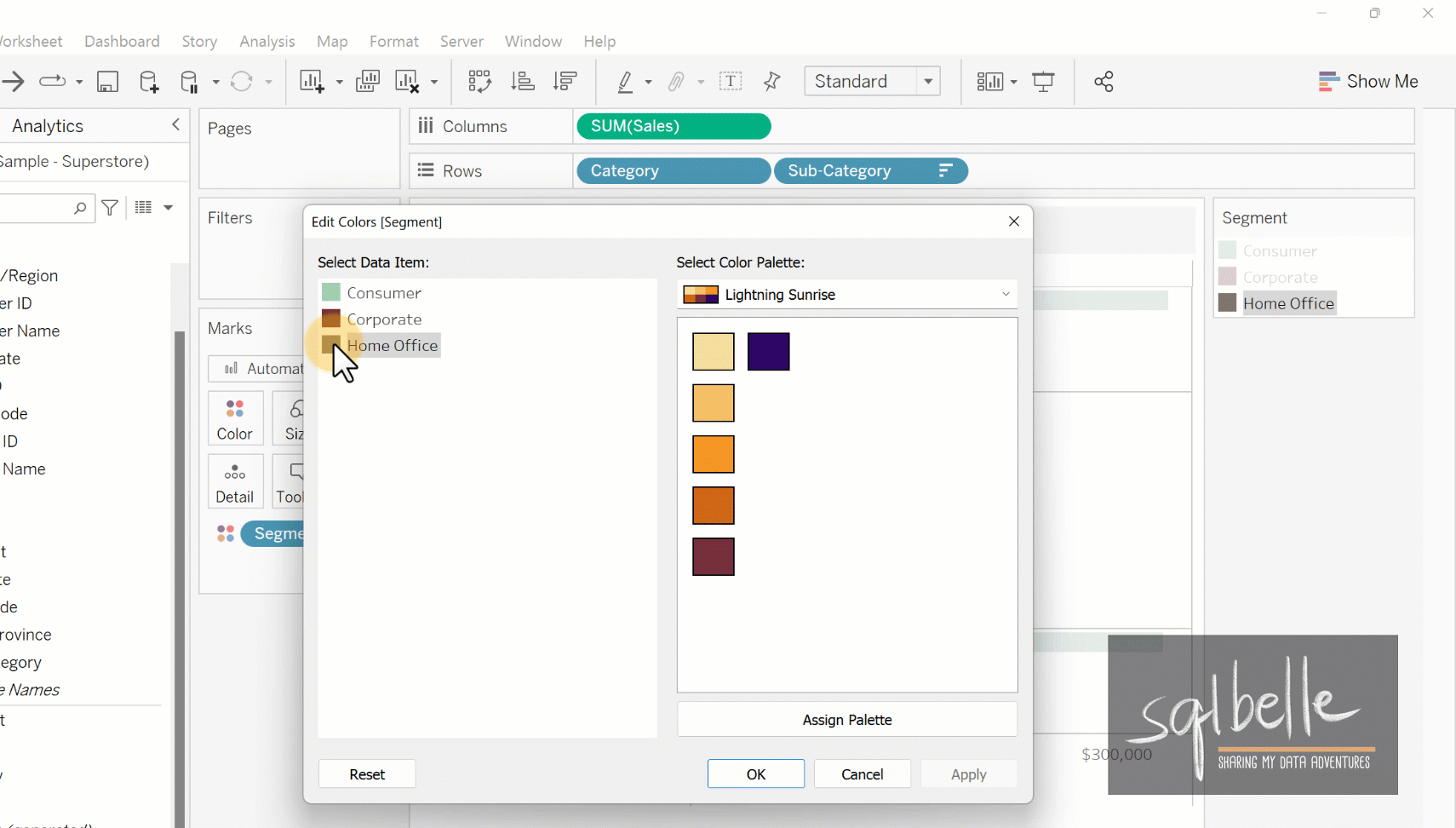Click the Duplicate Sheet icon
This screenshot has height=828, width=1456.
click(x=368, y=82)
